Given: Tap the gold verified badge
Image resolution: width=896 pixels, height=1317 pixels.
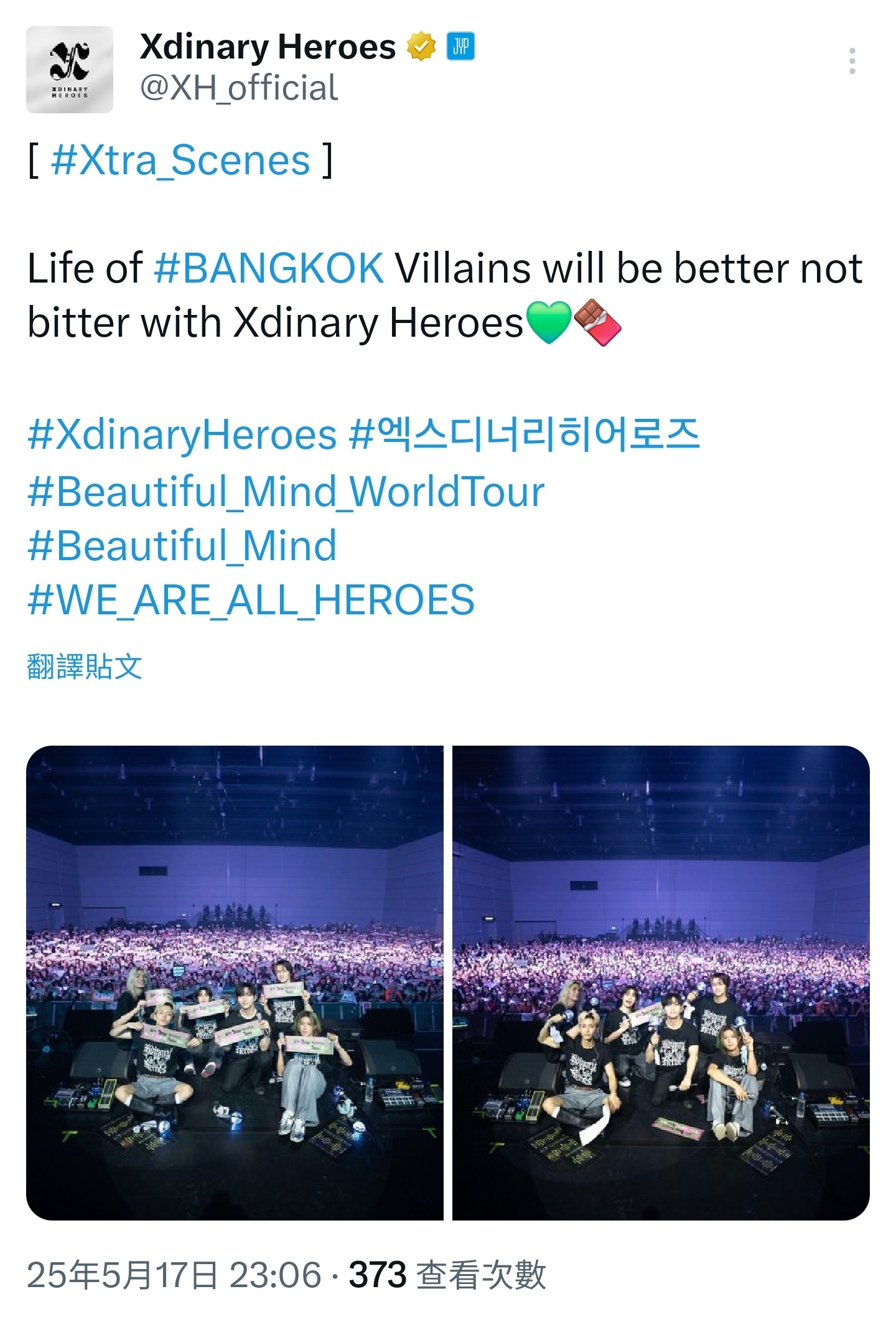Looking at the screenshot, I should point(421,47).
